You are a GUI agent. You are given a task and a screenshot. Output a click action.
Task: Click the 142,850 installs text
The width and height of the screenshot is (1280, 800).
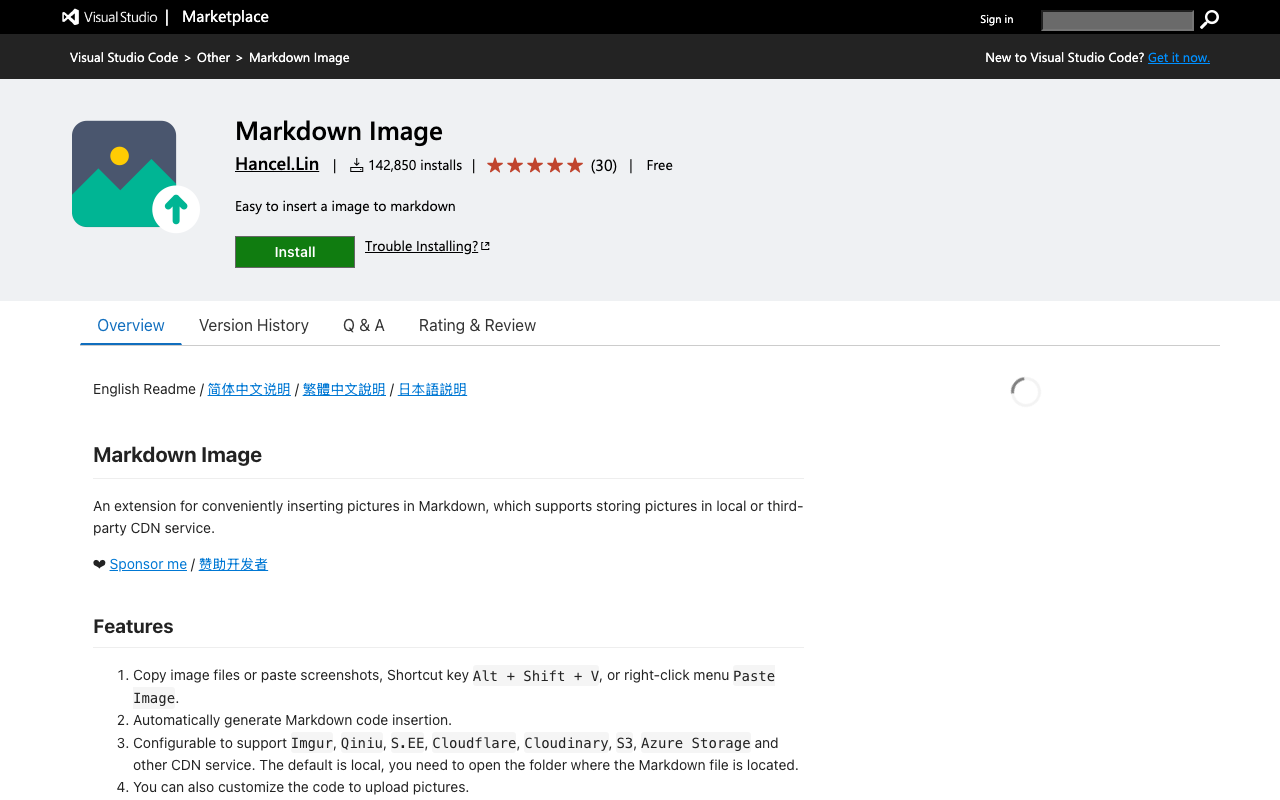(415, 165)
